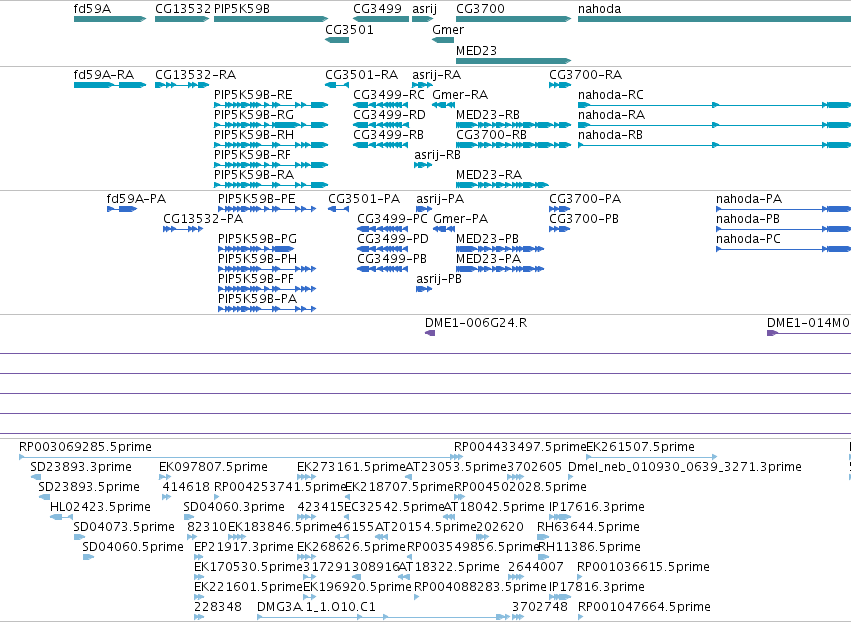Select protein CG3501-PA
Viewport: 851px width, 622px height.
pyautogui.click(x=364, y=199)
